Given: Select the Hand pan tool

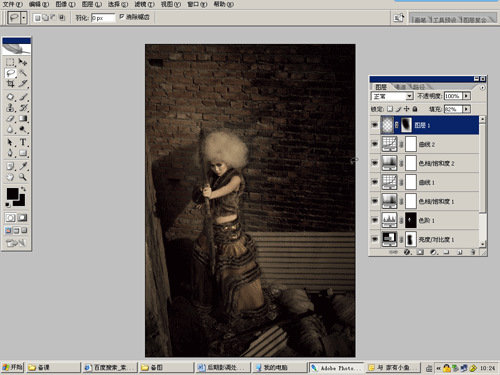Looking at the screenshot, I should click(x=10, y=177).
